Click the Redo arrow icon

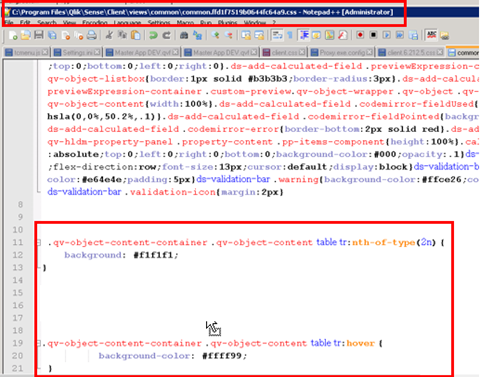coord(166,35)
